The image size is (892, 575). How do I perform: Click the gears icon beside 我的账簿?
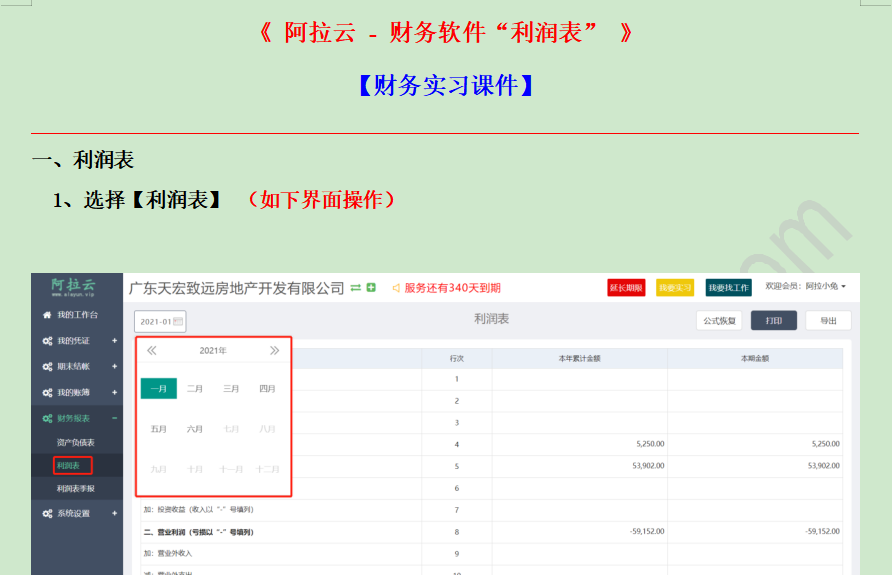[47, 392]
